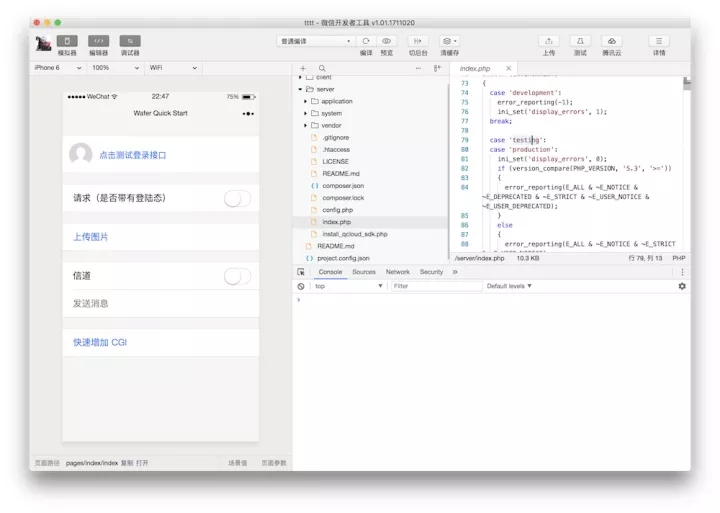The height and width of the screenshot is (513, 720).
Task: Toggle the 请求 login-state switch
Action: point(236,198)
